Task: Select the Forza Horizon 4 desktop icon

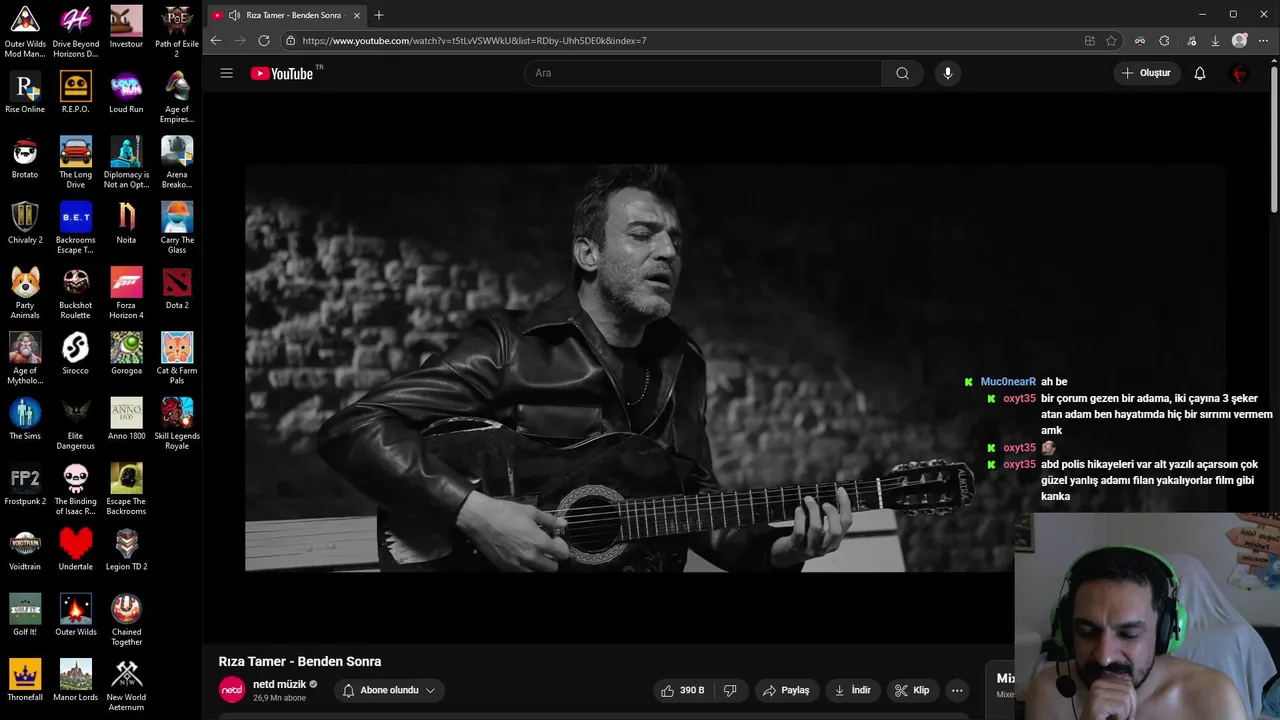Action: point(126,293)
